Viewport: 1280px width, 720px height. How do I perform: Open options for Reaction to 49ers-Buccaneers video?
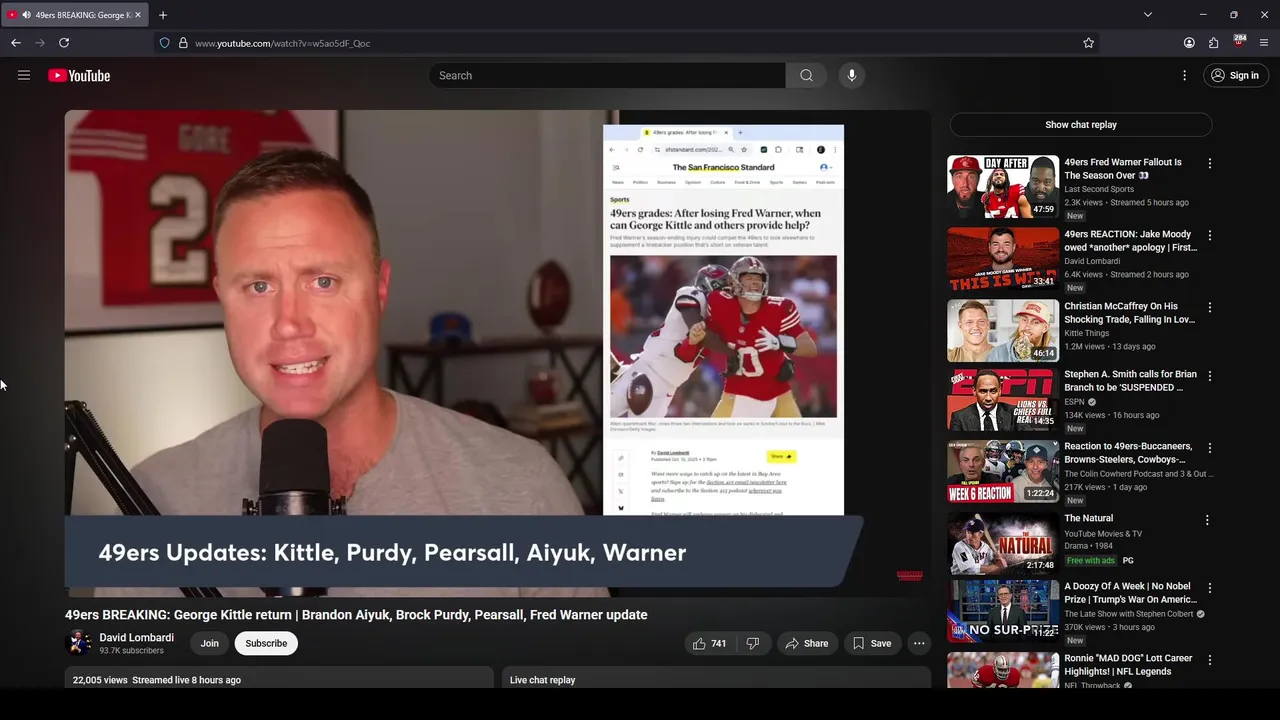coord(1209,448)
